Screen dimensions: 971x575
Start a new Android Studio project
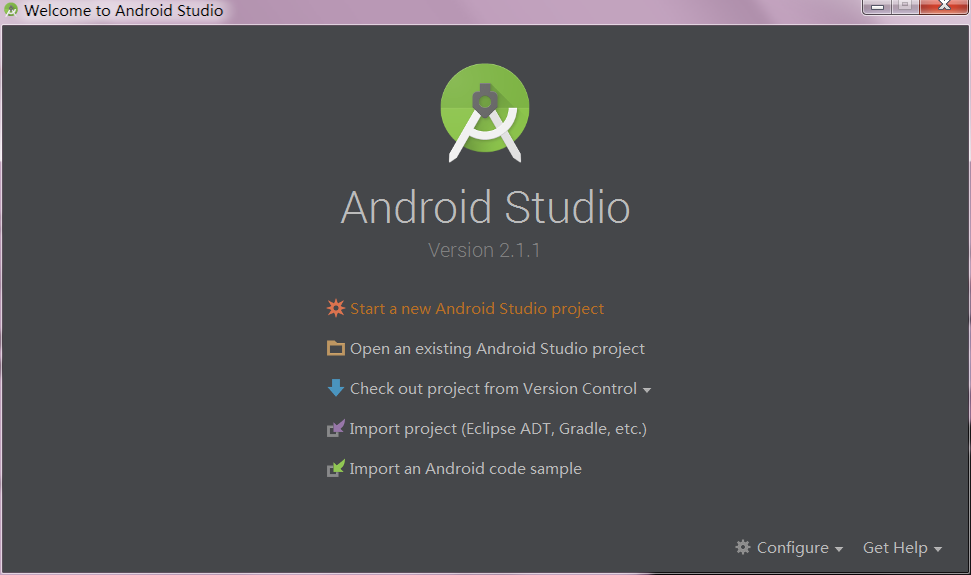pos(477,308)
